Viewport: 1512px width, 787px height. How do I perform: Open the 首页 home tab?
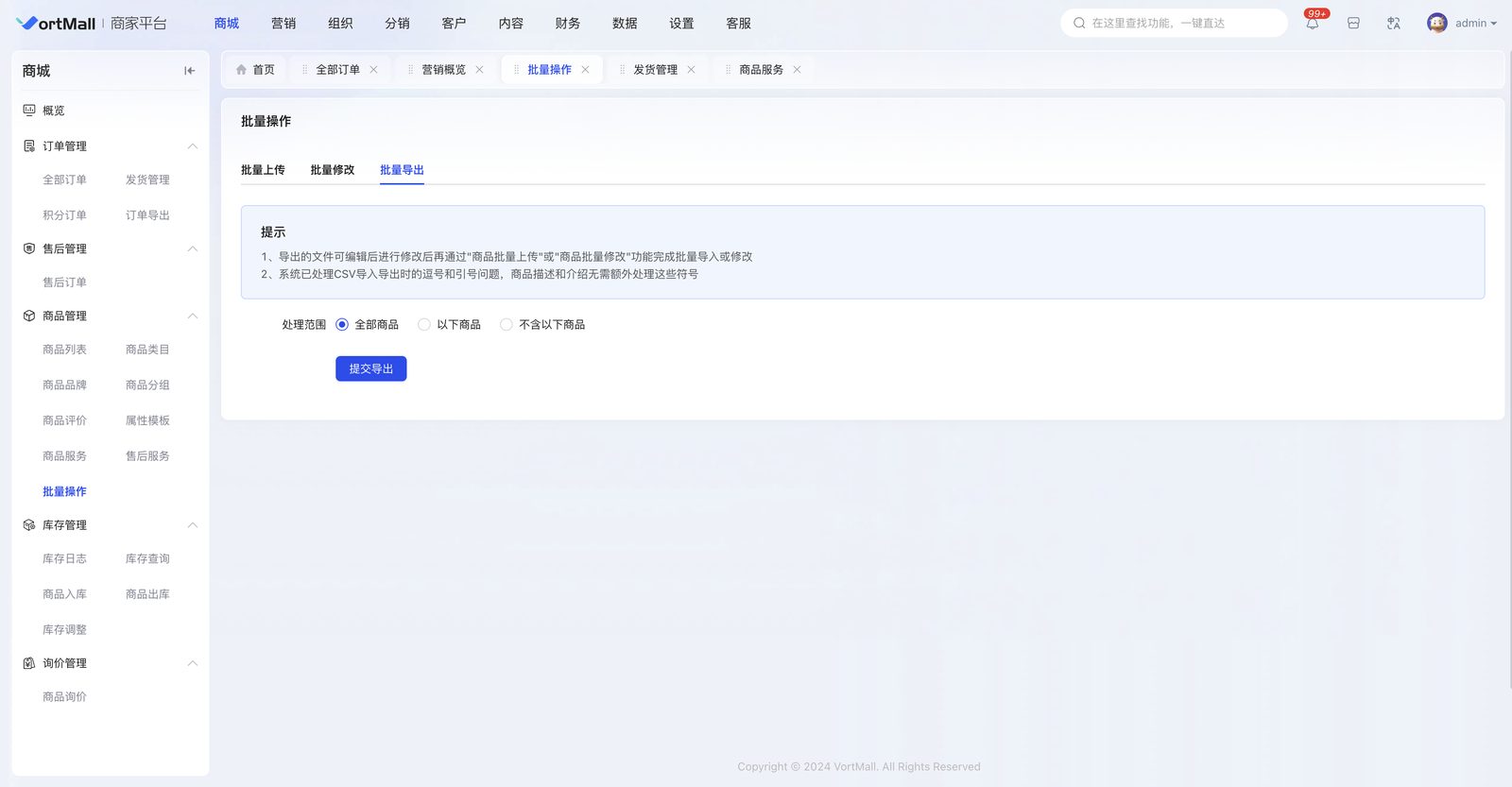click(255, 70)
